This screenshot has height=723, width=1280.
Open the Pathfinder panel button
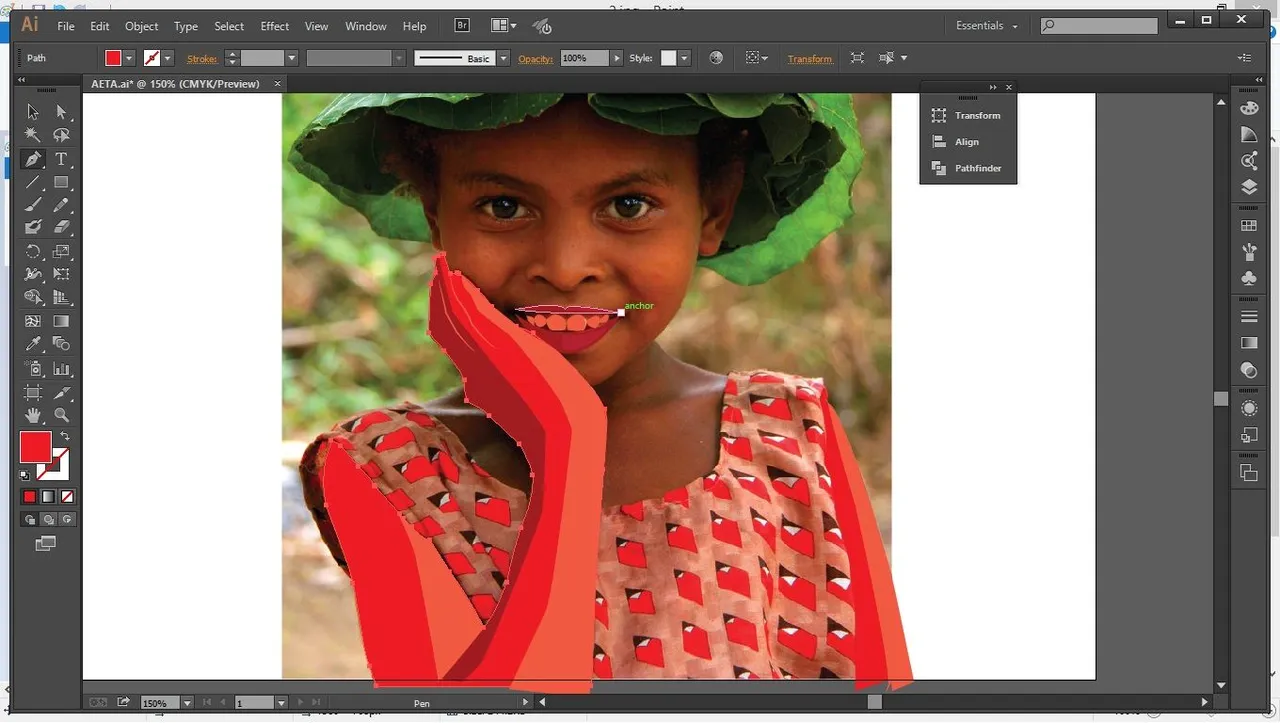click(x=967, y=168)
